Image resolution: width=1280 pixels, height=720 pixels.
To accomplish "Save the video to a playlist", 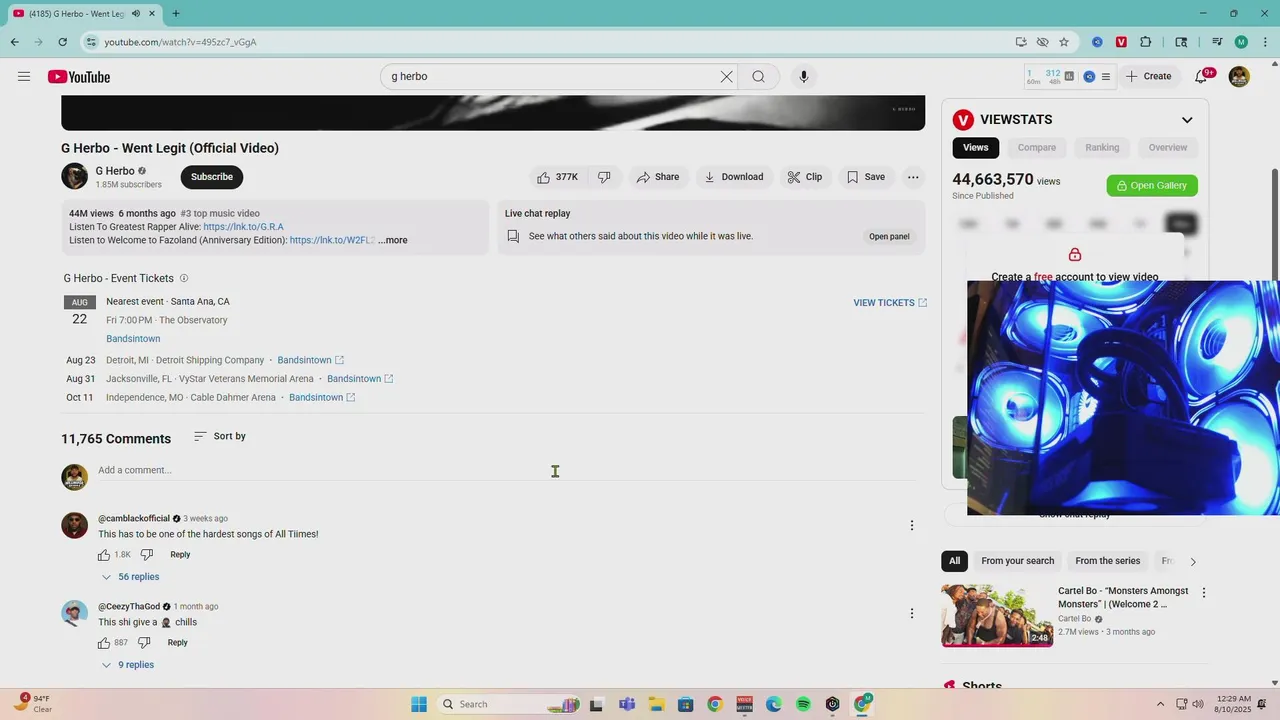I will pos(866,177).
